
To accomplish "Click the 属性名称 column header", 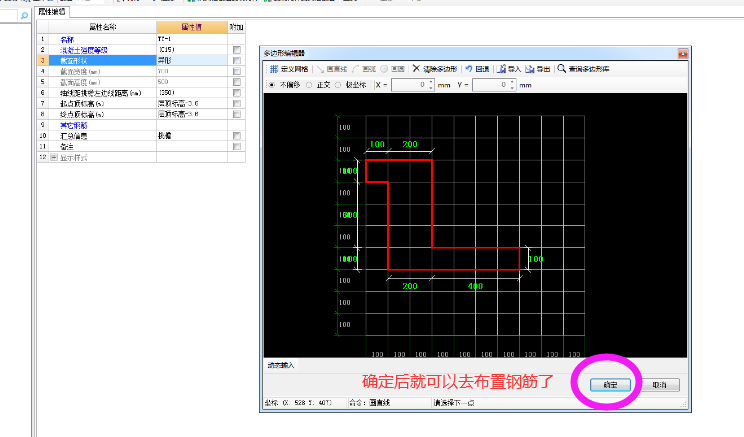I will [102, 27].
